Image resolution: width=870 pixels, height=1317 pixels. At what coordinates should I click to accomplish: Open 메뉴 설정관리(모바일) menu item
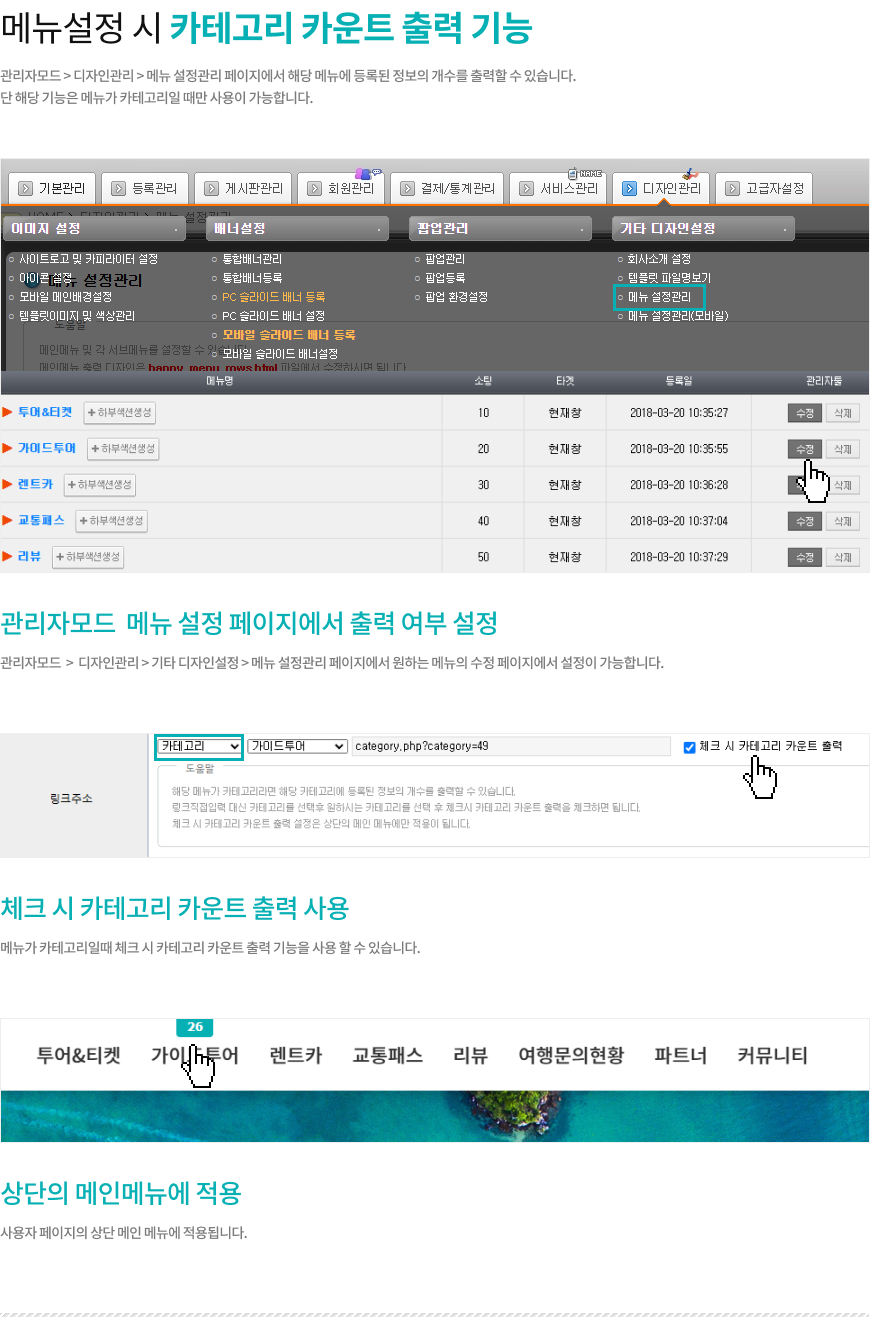[678, 316]
